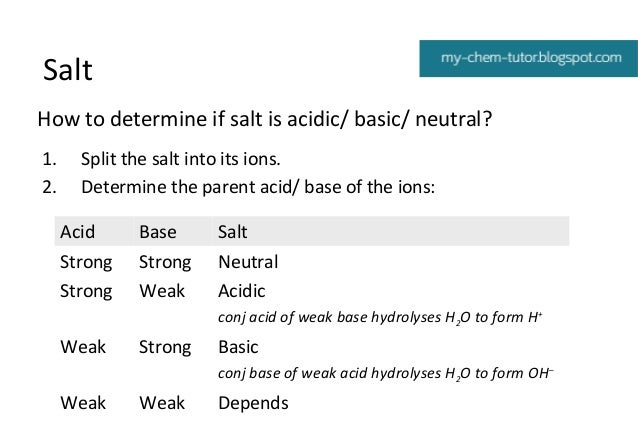Click Weak acid cell in the Depends row
The image size is (638, 442).
(83, 403)
